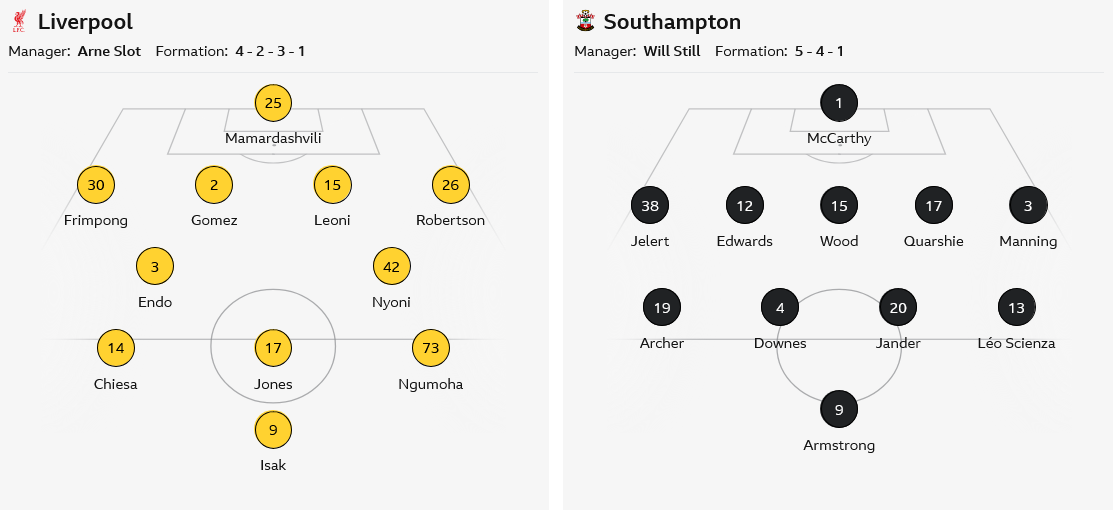
Task: Click the Liverpool 4-2-3-1 formation text
Action: tap(270, 51)
